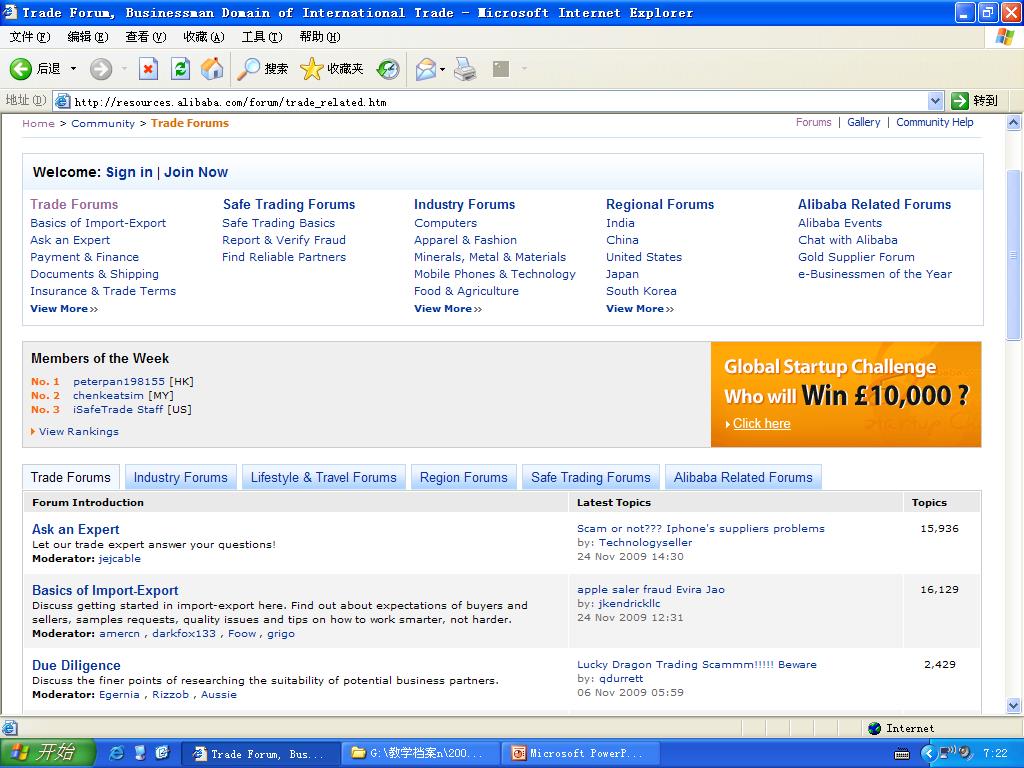Open moderator jejcable profile
The width and height of the screenshot is (1024, 768).
[x=120, y=559]
